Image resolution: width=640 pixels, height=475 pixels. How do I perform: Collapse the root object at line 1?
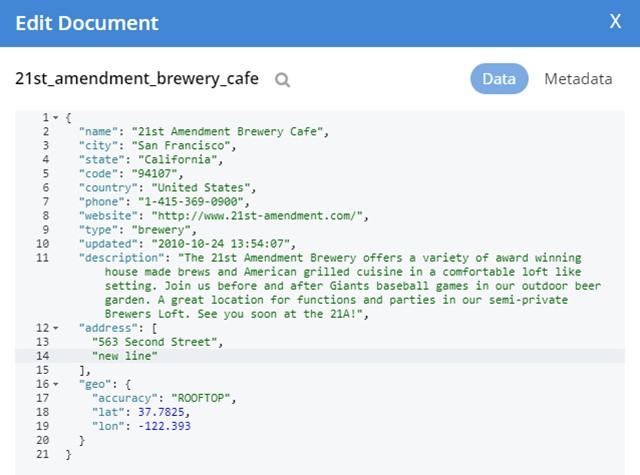pos(56,118)
